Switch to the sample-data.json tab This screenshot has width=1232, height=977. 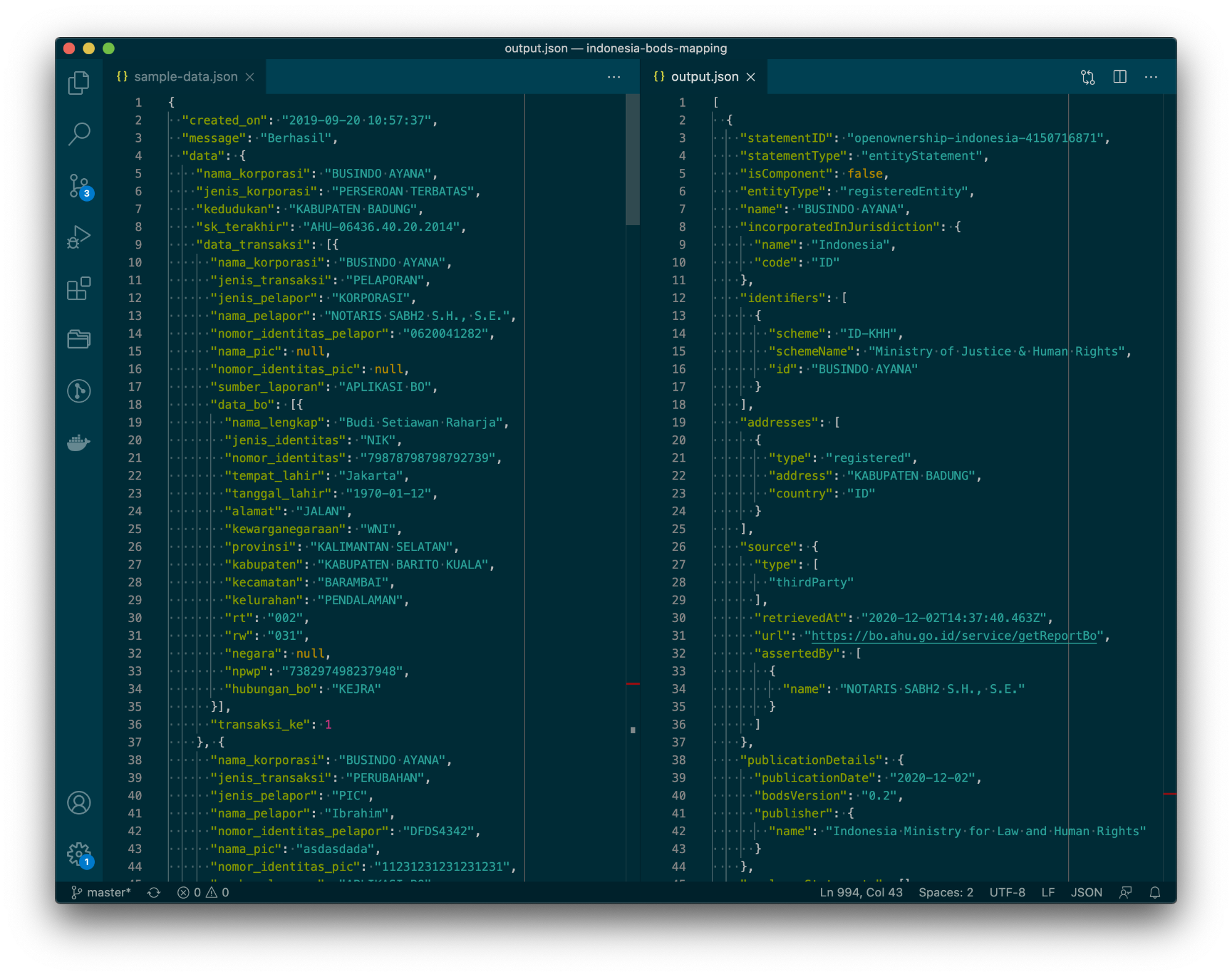pos(185,77)
